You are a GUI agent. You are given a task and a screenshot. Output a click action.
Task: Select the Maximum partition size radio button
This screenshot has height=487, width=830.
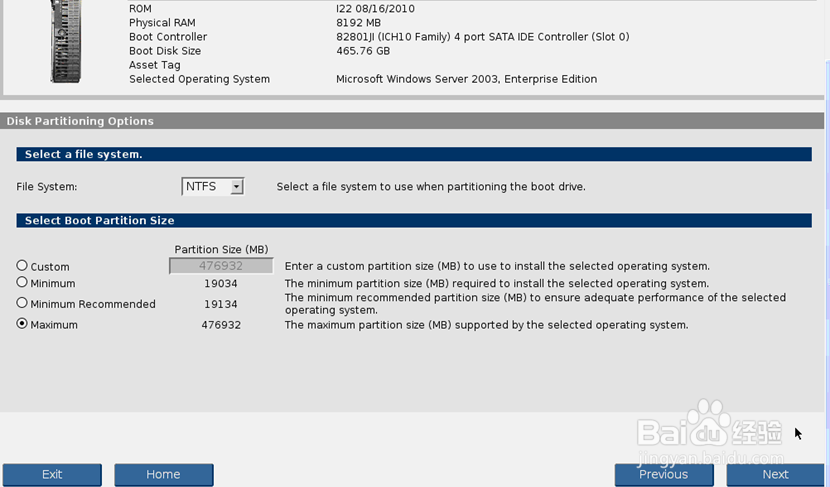[22, 323]
